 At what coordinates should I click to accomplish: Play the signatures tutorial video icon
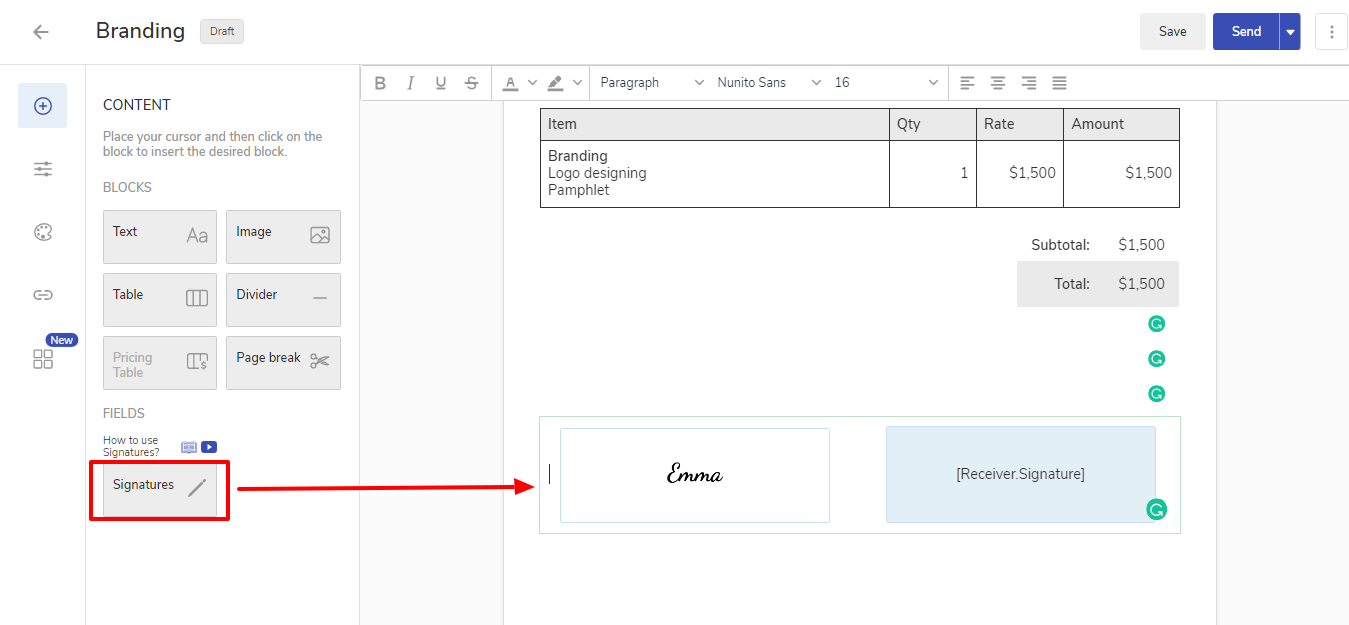(x=209, y=447)
